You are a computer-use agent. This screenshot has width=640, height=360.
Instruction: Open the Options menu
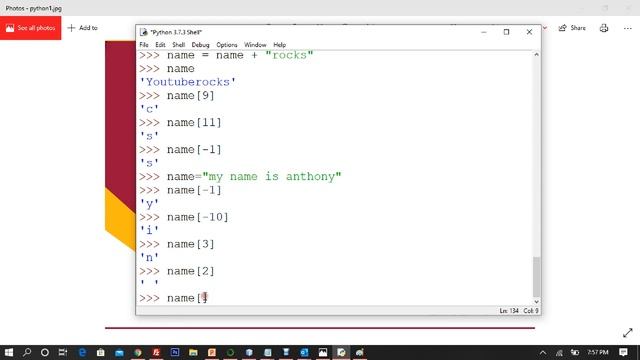click(x=227, y=44)
